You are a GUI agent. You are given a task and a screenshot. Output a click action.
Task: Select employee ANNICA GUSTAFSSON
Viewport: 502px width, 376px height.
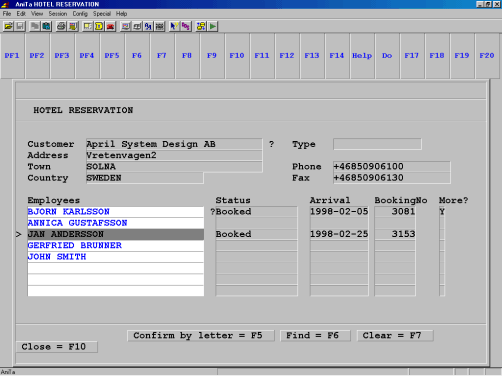(116, 223)
